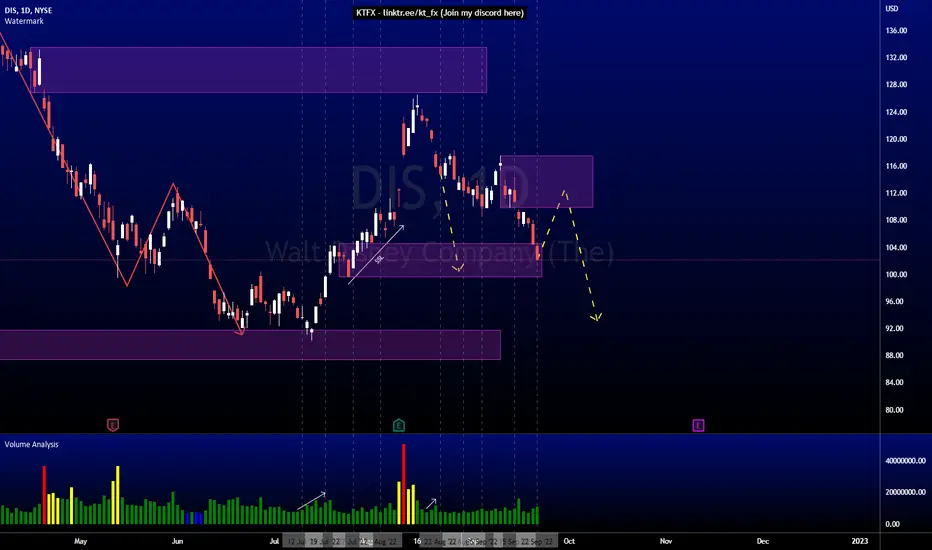Viewport: 932px width, 550px height.
Task: Select the Watermark indicator label
Action: point(24,21)
